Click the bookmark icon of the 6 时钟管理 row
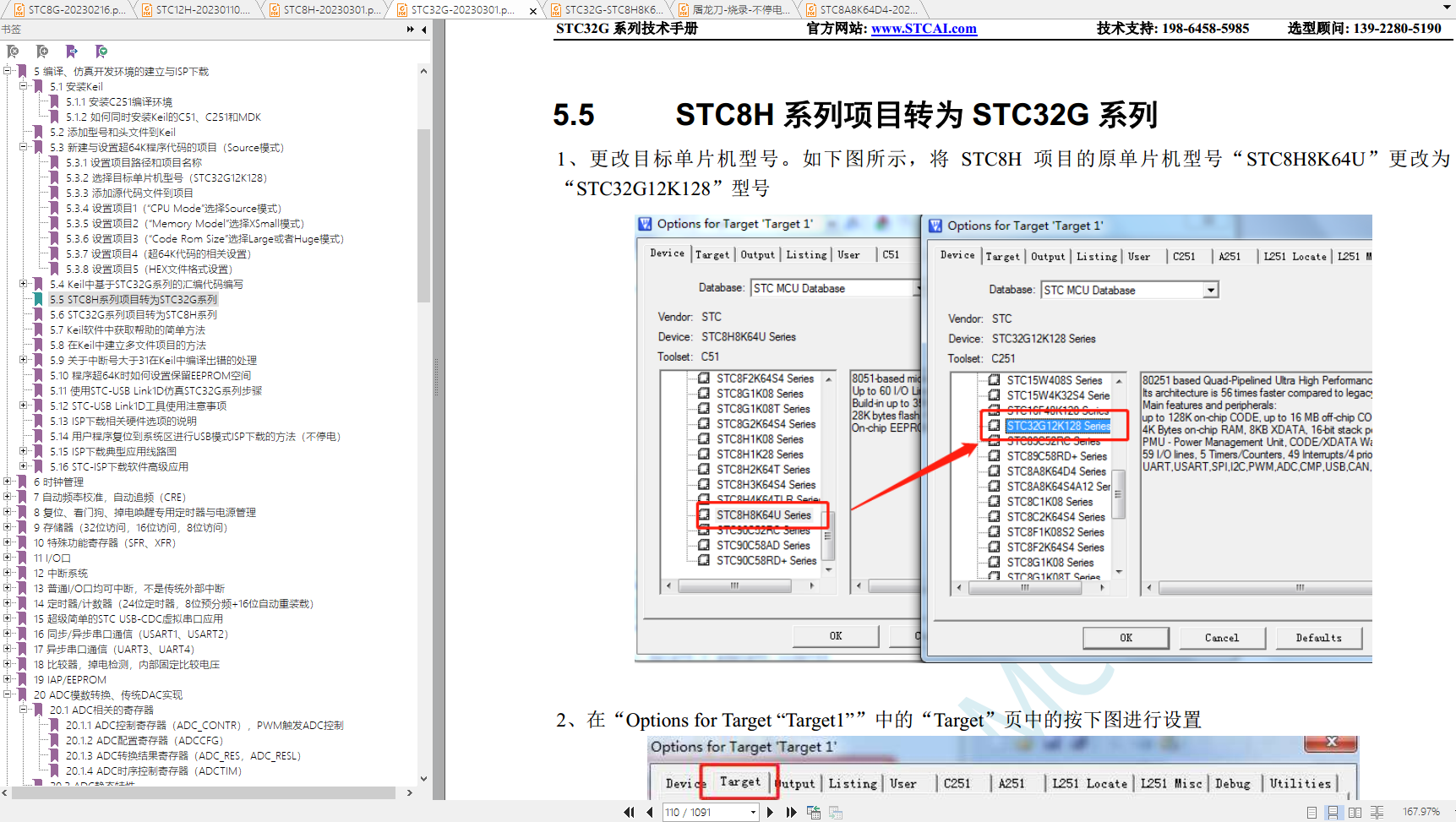The height and width of the screenshot is (822, 1456). point(22,482)
